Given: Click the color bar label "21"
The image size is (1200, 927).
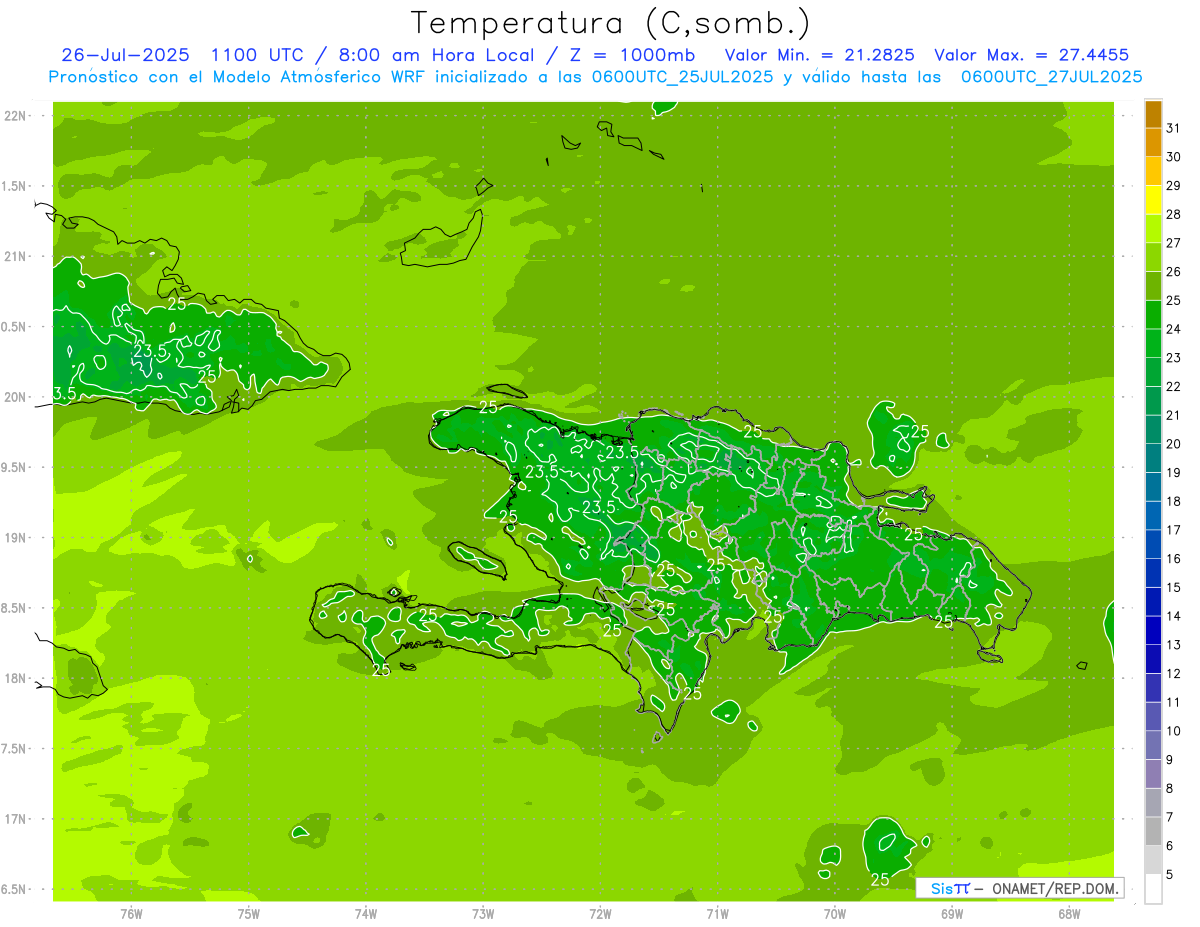Looking at the screenshot, I should (x=1174, y=415).
